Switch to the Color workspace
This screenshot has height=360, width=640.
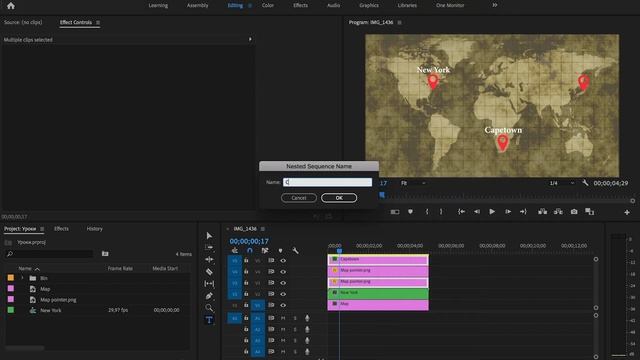268,5
